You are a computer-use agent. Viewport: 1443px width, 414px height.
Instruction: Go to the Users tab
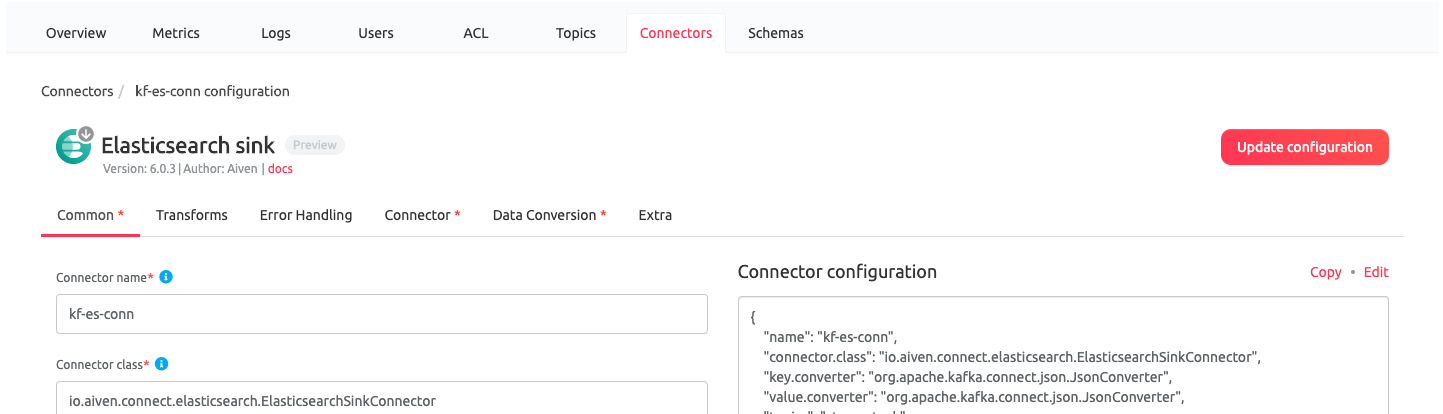pos(376,33)
